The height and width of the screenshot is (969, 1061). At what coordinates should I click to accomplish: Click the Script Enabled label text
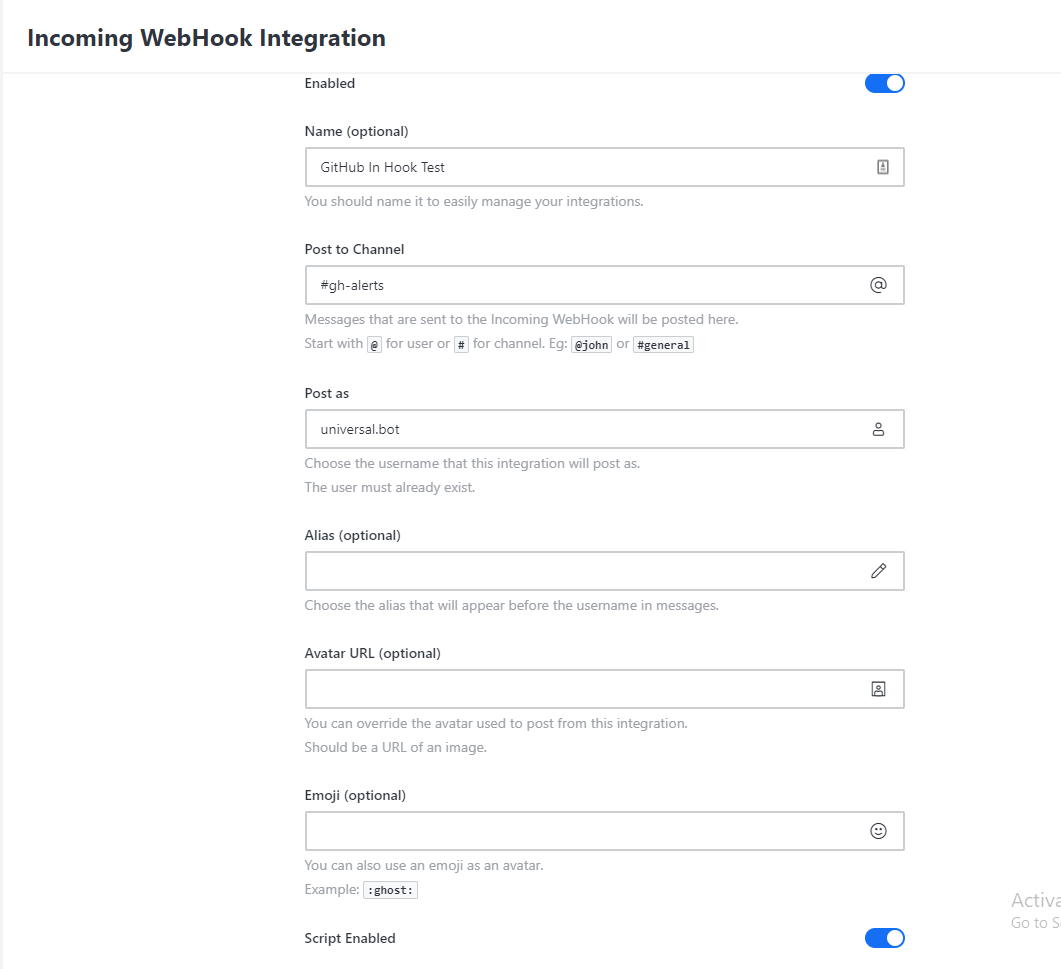click(x=350, y=938)
